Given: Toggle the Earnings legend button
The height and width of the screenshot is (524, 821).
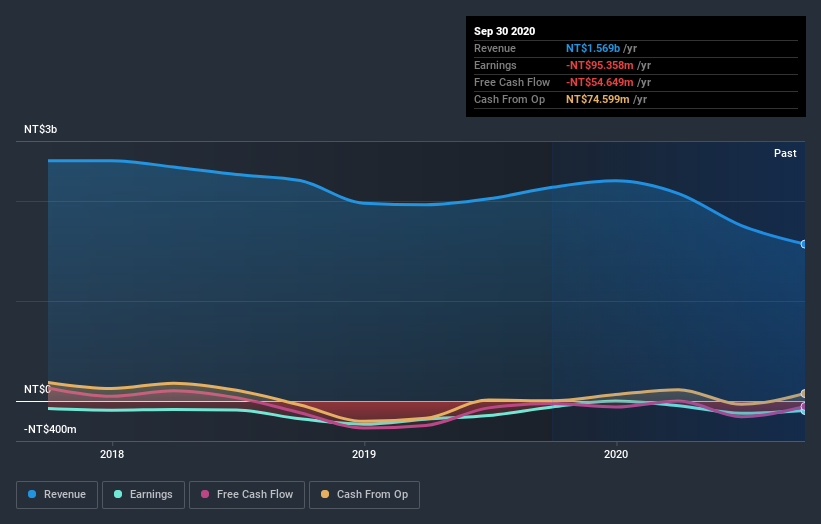Looking at the screenshot, I should tap(143, 495).
